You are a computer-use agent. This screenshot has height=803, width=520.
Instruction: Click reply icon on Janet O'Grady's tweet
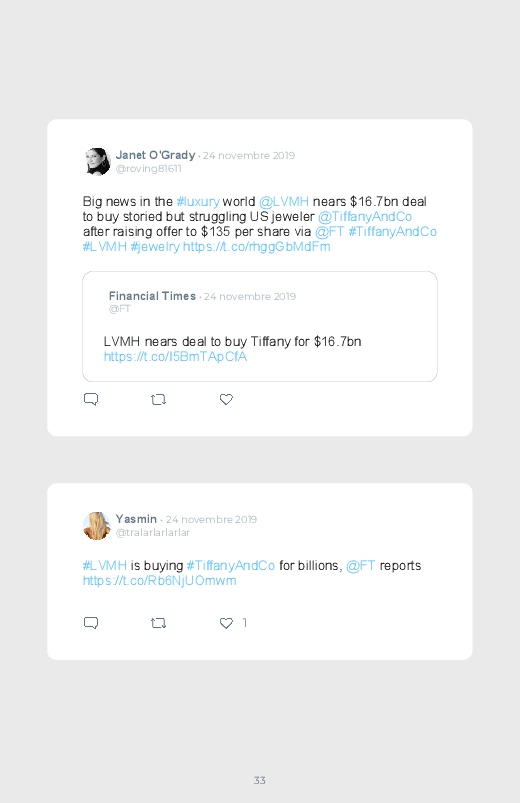[91, 399]
